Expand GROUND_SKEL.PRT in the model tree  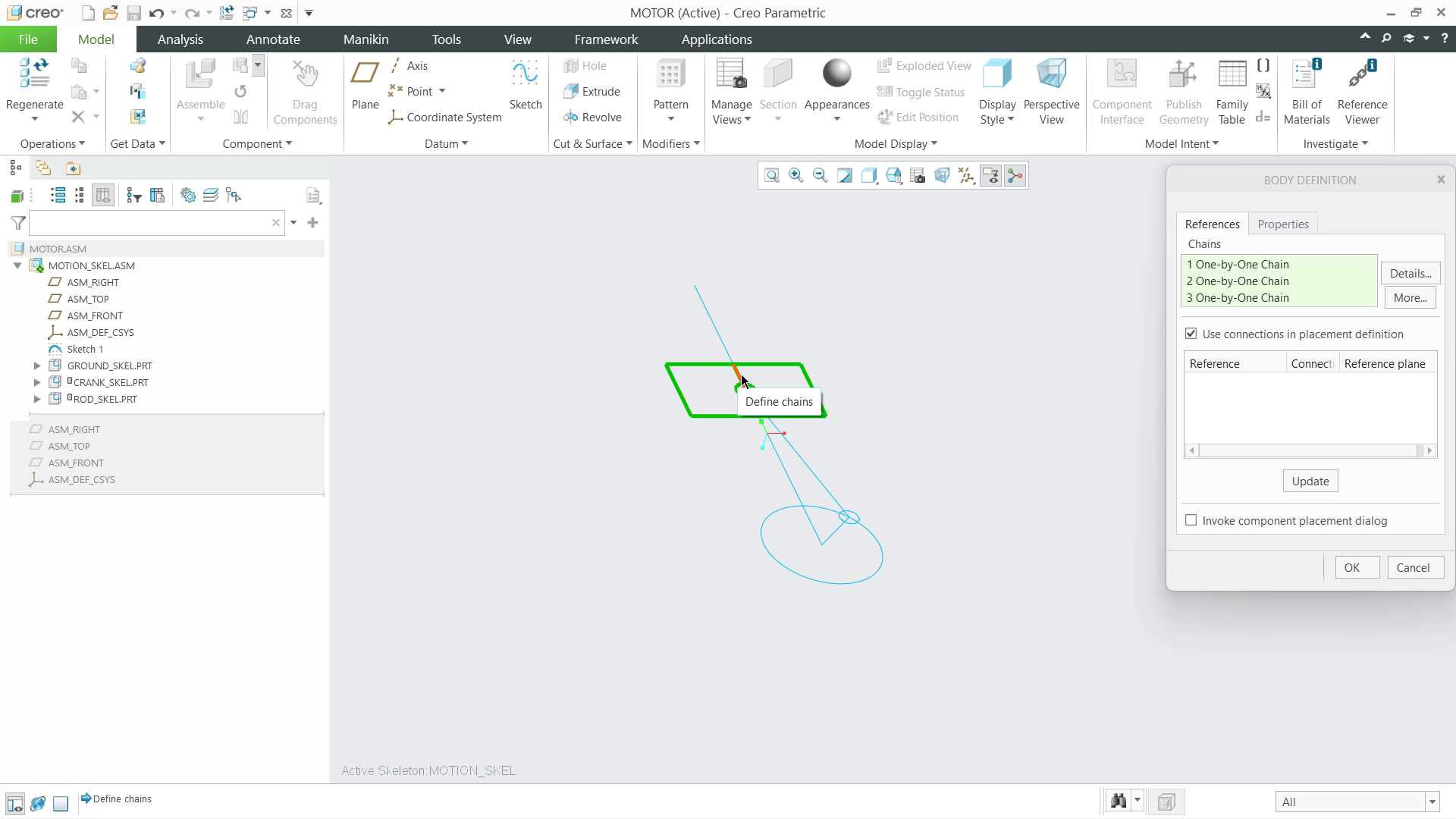tap(36, 365)
